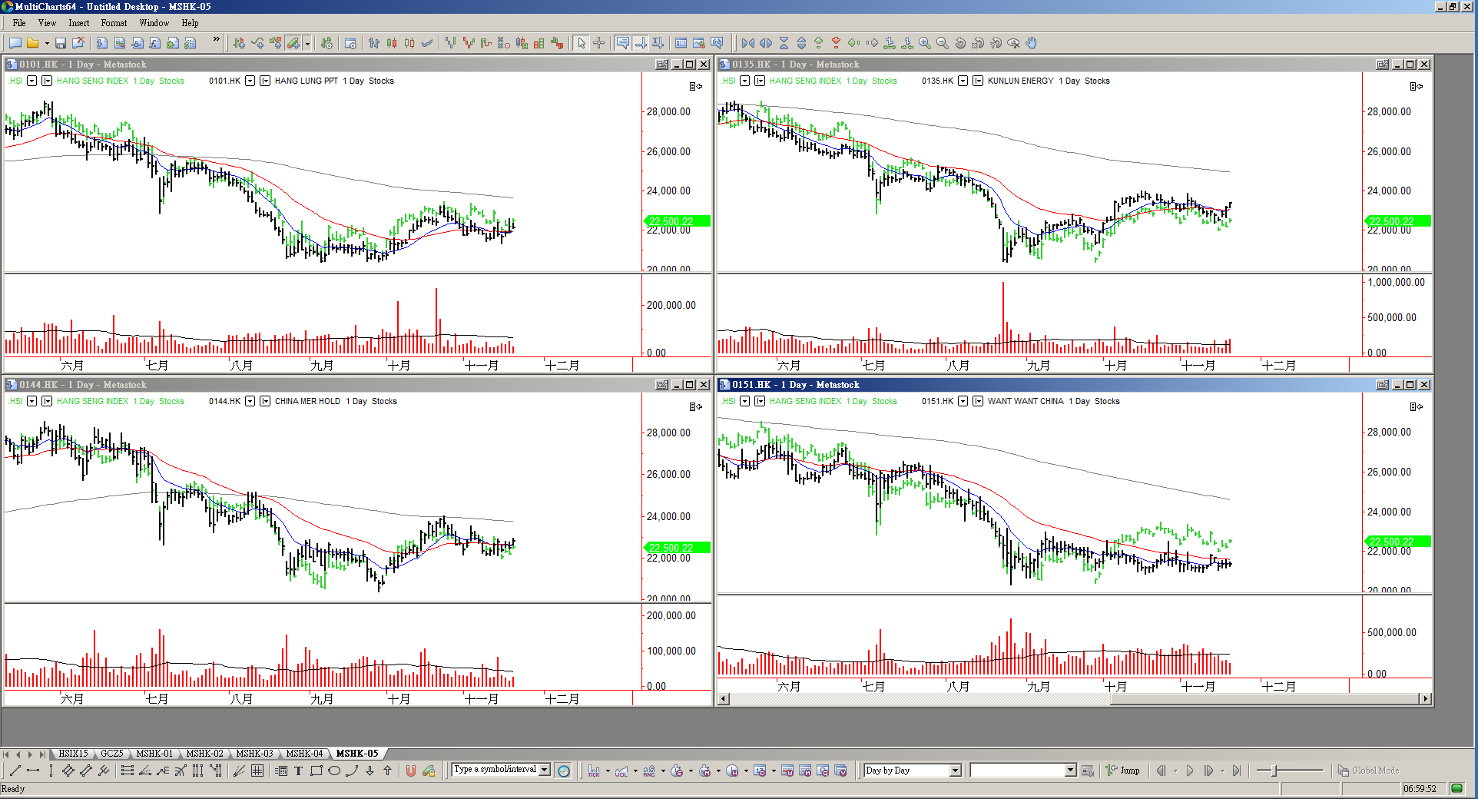Toggle the magnet snap mode icon
The image size is (1478, 812).
point(411,771)
